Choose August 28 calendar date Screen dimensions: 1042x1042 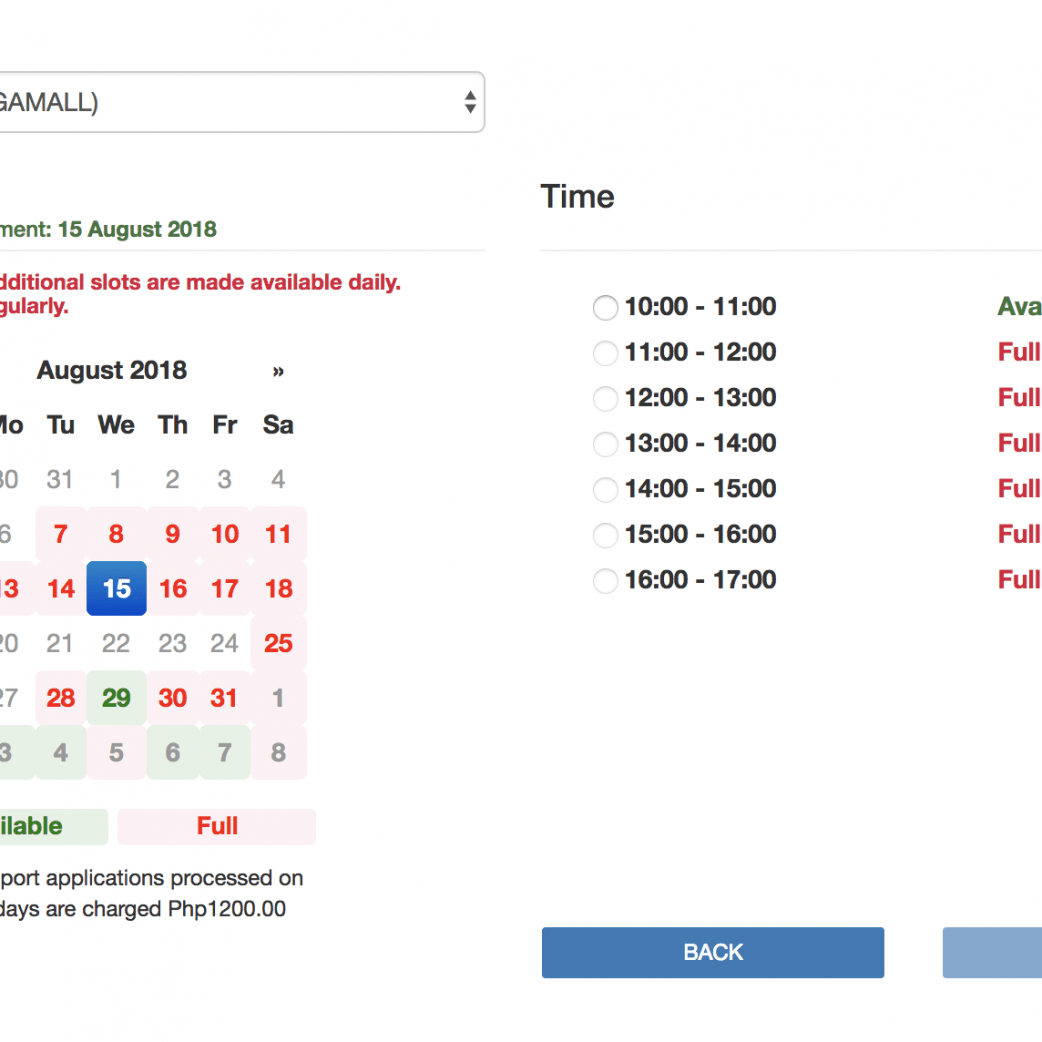point(61,698)
